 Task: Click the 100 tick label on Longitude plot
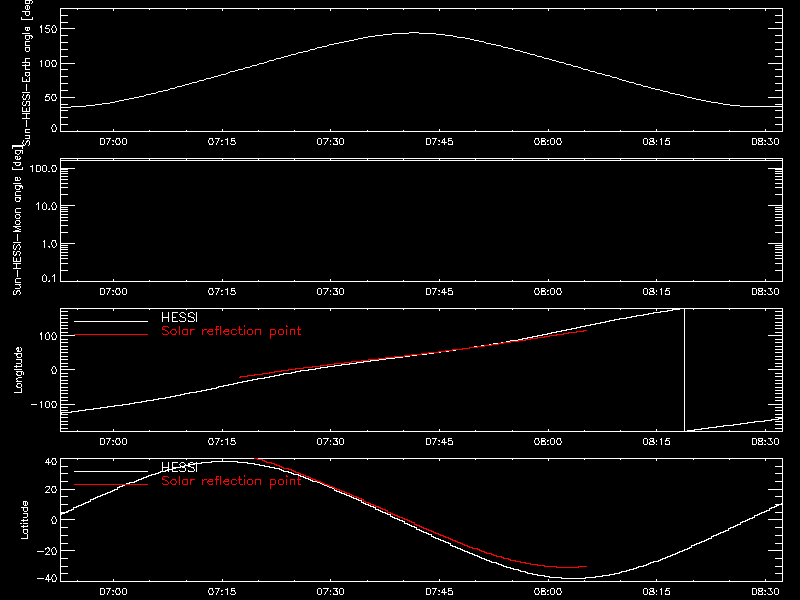(x=48, y=336)
